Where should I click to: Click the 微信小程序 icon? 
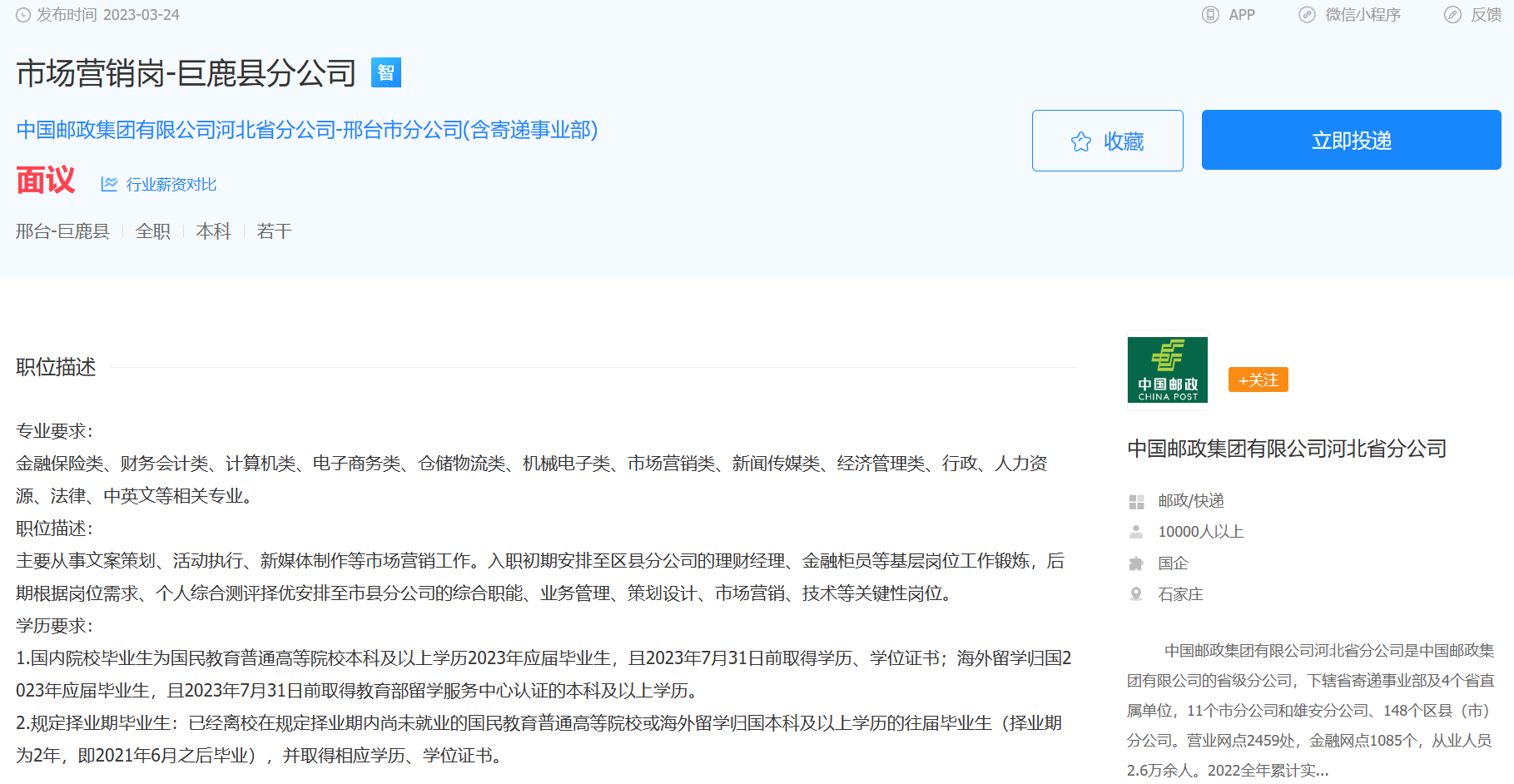pos(1307,15)
